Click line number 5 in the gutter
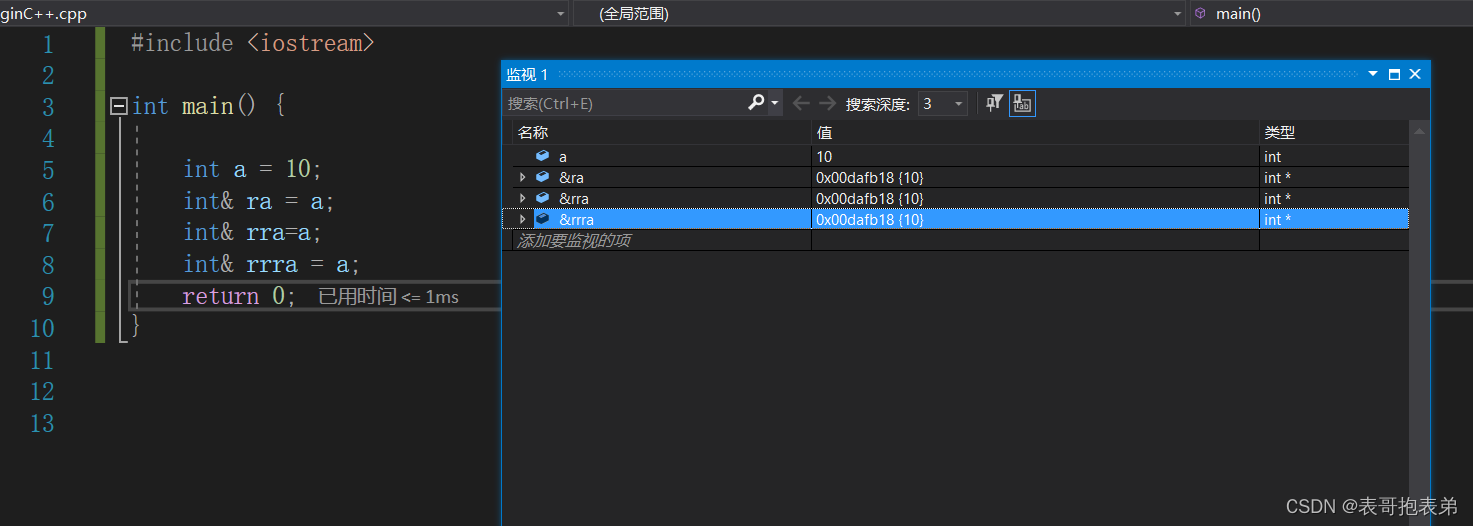Image resolution: width=1473 pixels, height=526 pixels. coord(47,170)
